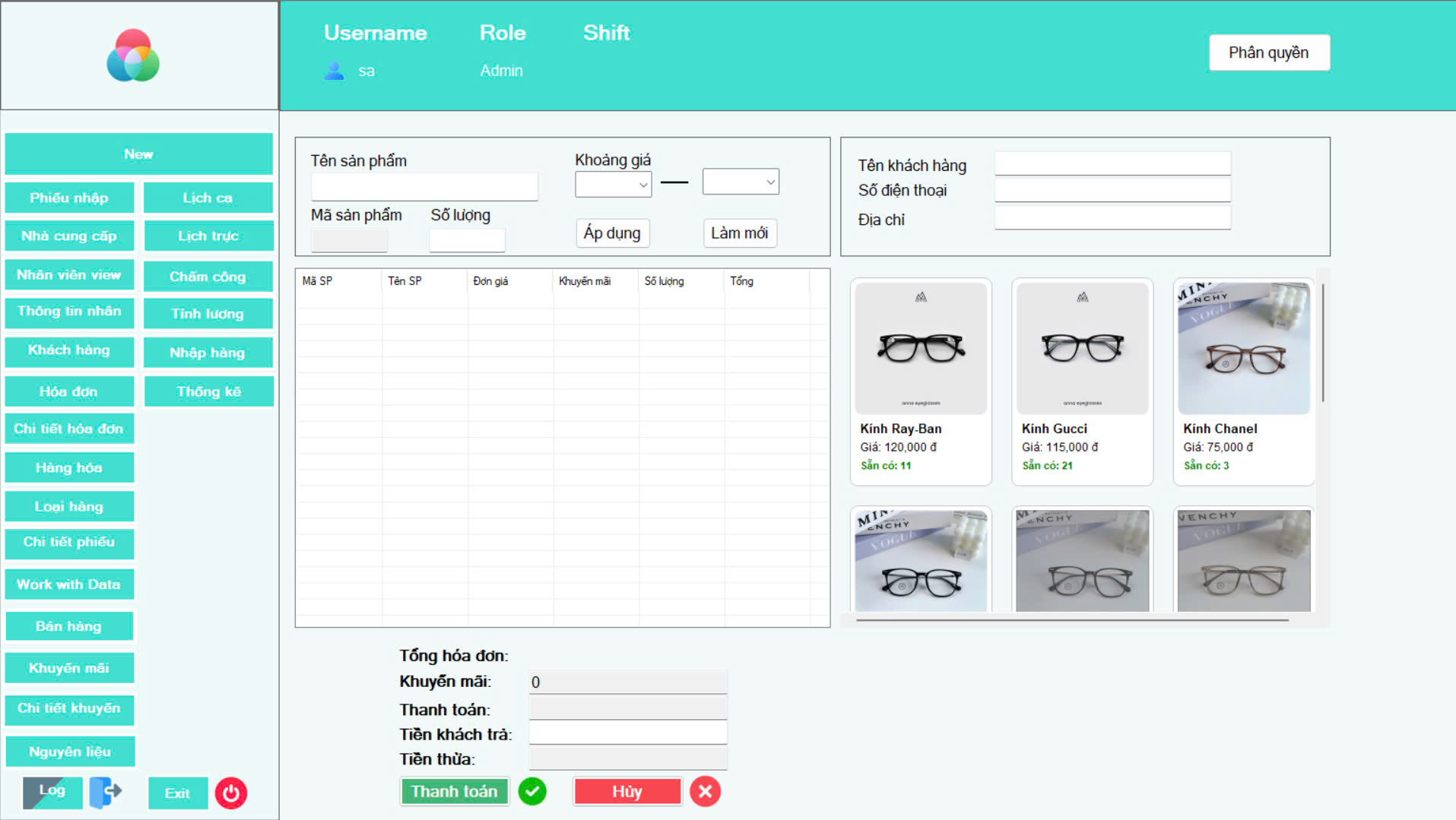Open Bán hàng from the sidebar

(69, 625)
